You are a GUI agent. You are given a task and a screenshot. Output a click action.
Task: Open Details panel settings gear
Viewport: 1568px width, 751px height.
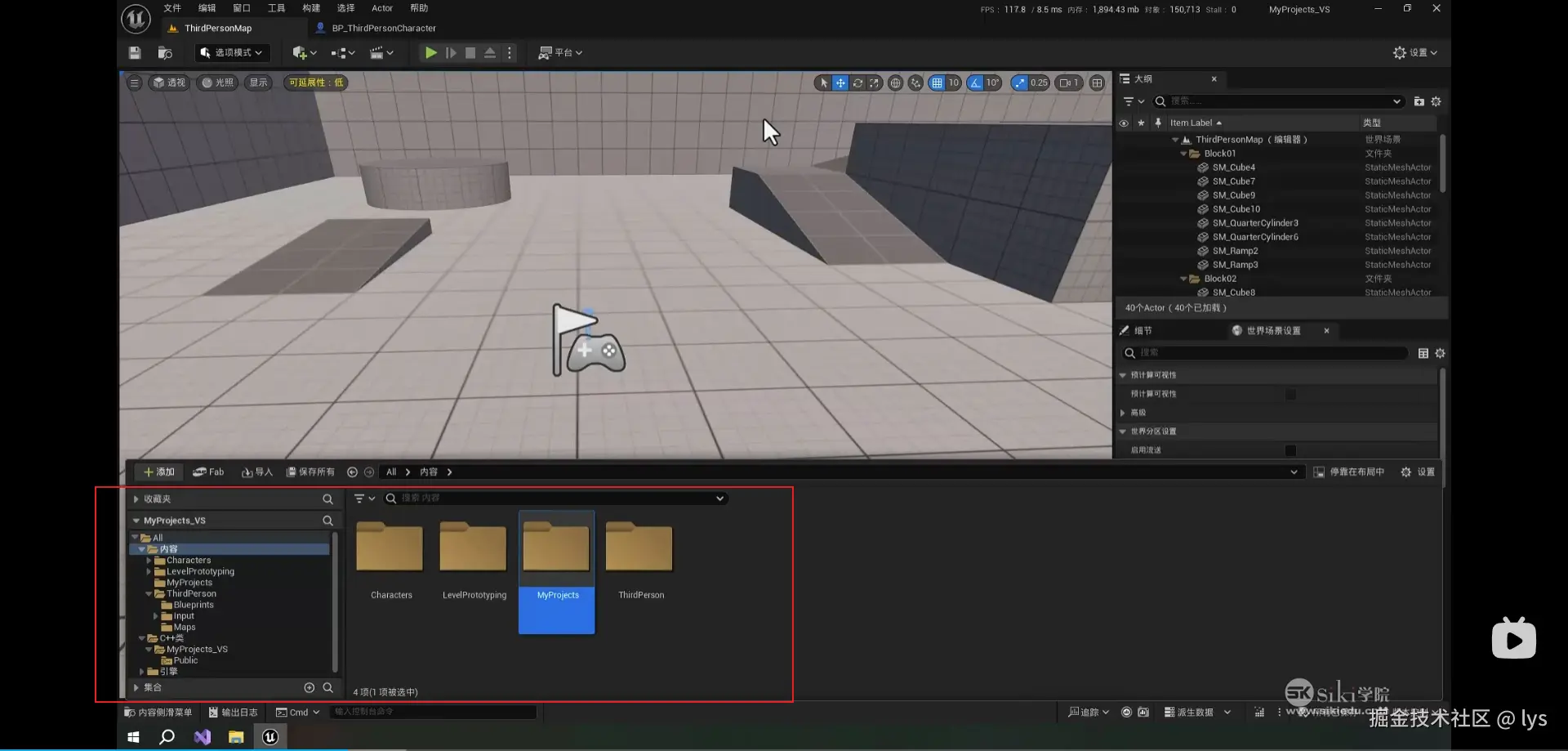point(1440,353)
